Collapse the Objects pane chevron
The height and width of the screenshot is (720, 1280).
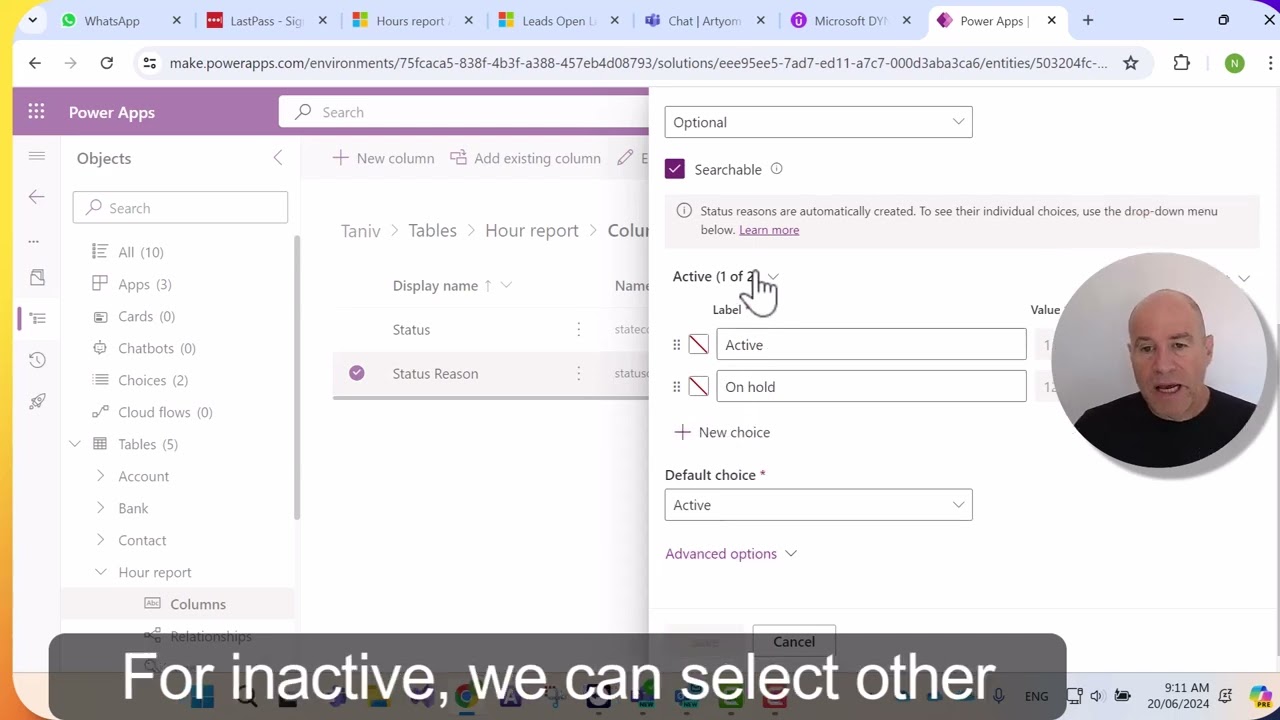(x=278, y=158)
